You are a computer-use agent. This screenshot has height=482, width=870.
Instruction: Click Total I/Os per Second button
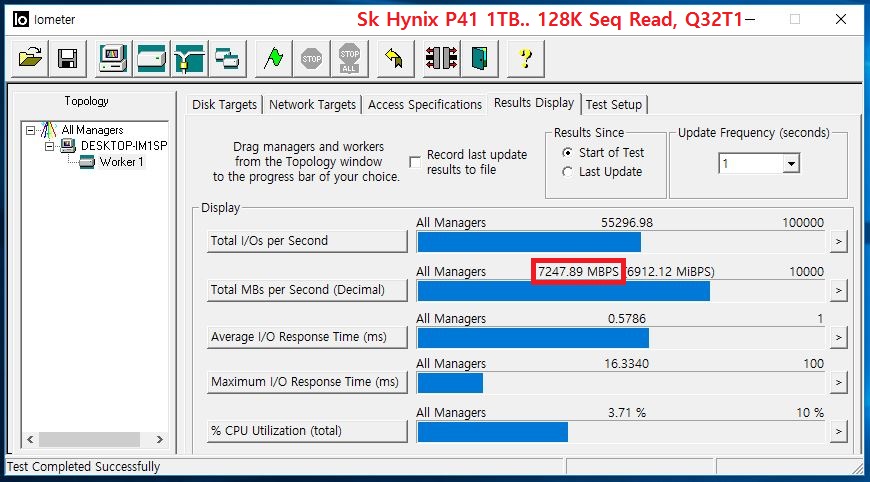click(x=307, y=241)
